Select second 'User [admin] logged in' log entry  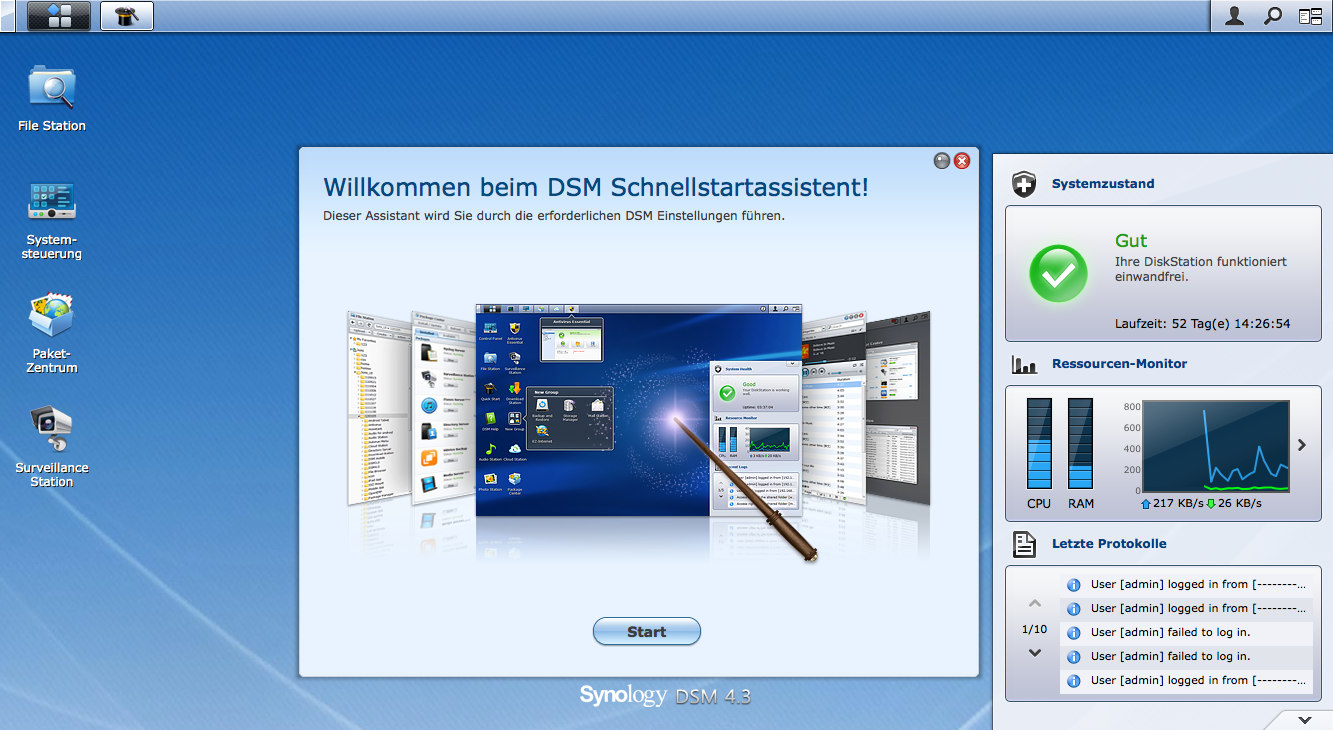(x=1186, y=609)
